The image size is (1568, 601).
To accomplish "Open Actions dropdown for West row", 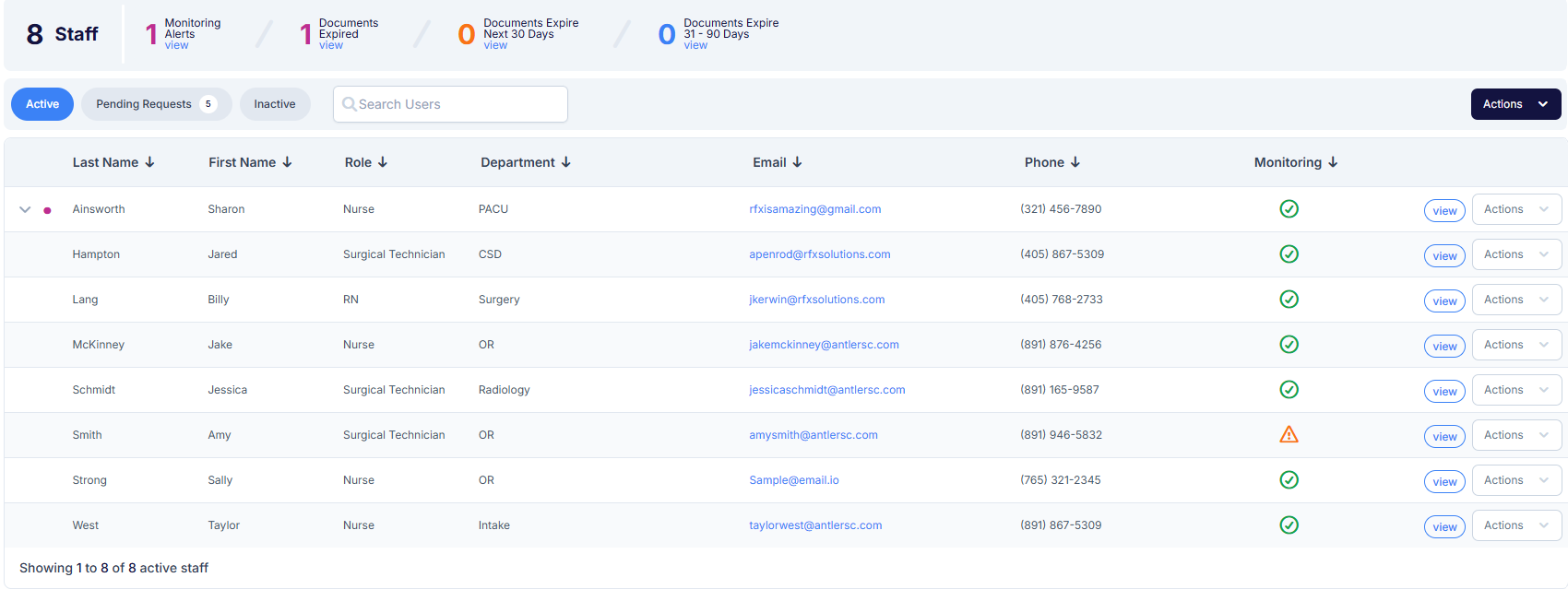I will [x=1516, y=525].
